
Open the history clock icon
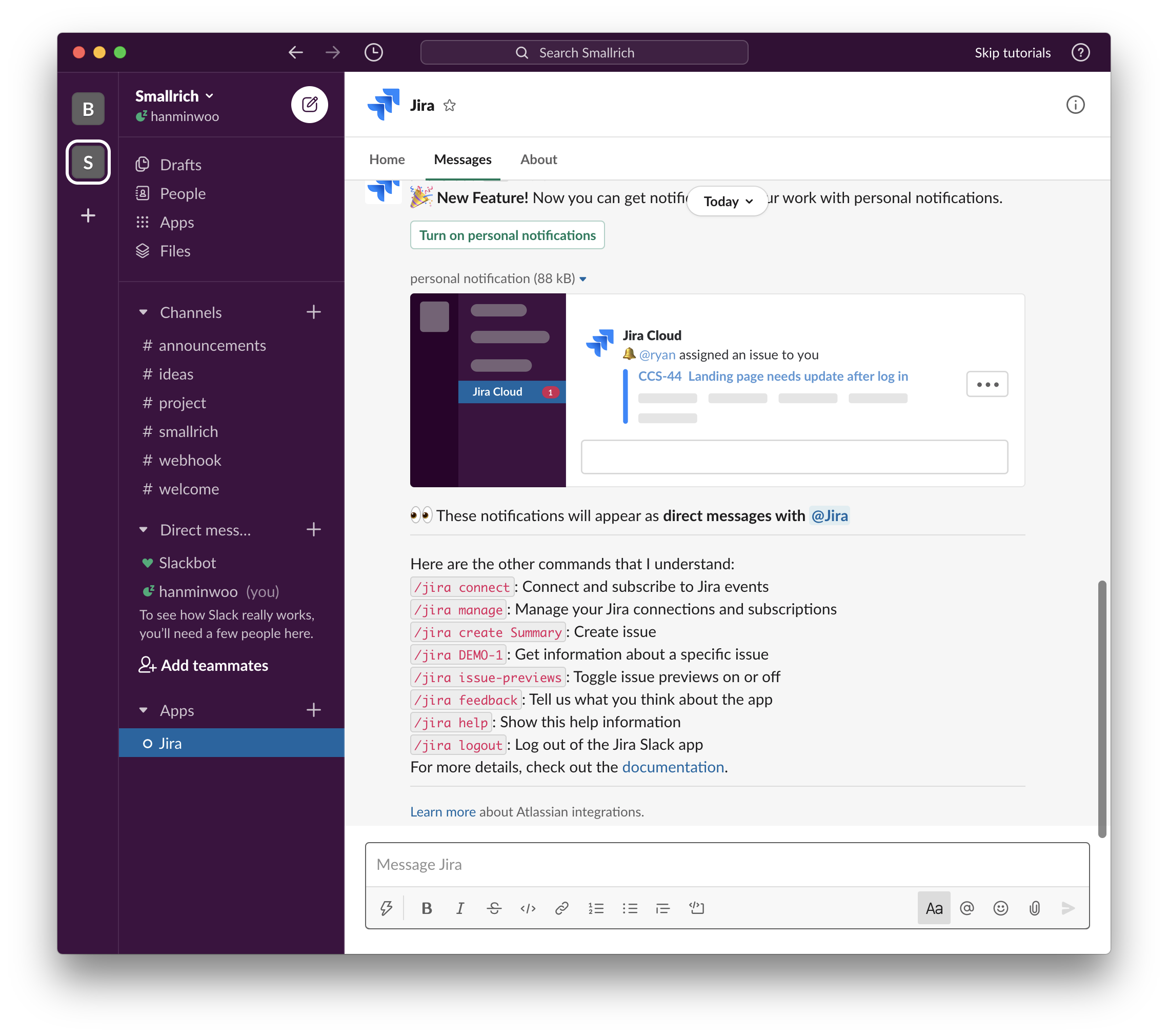point(374,53)
